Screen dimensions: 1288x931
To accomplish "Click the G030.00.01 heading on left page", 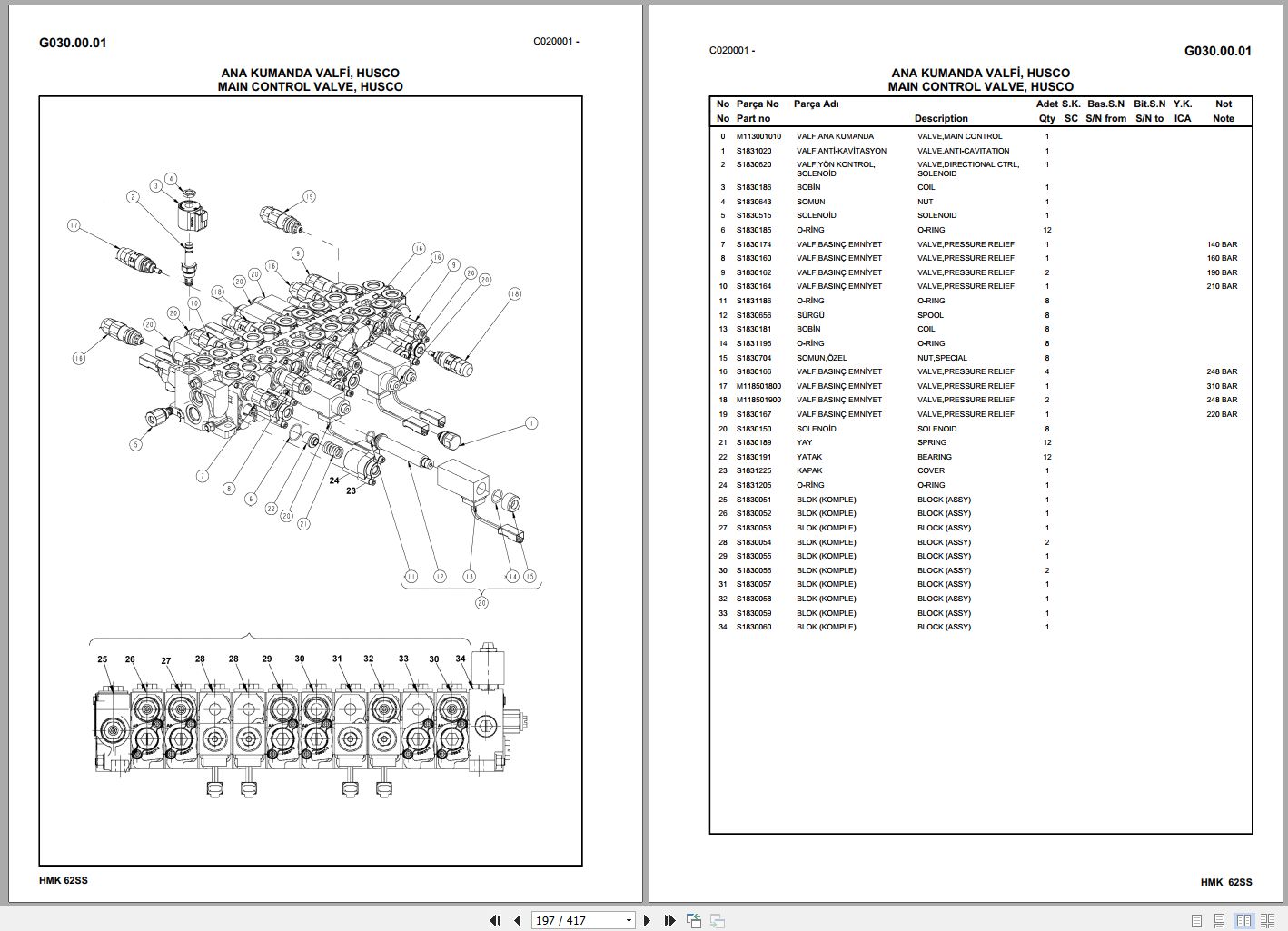I will click(x=73, y=43).
